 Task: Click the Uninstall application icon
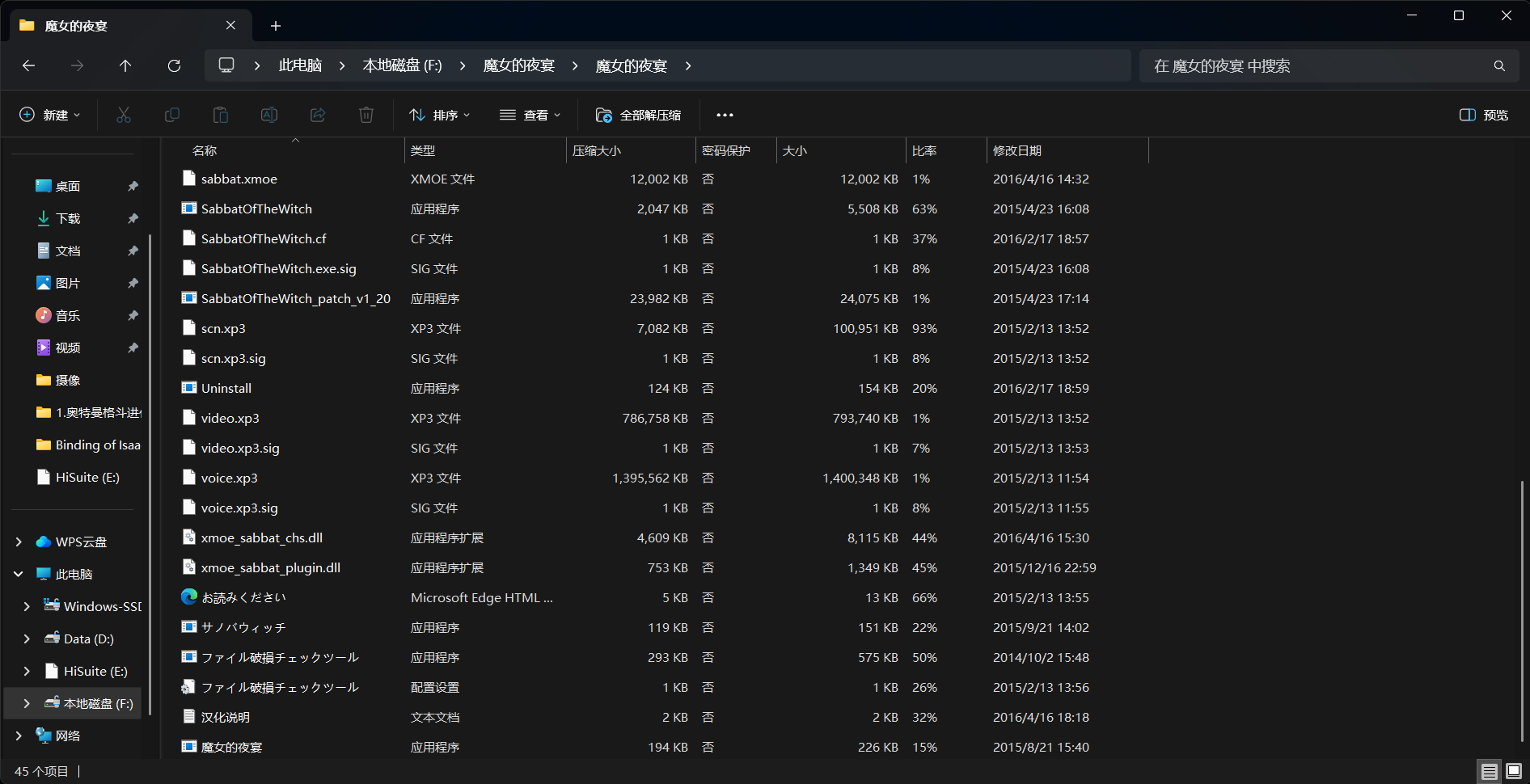click(x=189, y=388)
